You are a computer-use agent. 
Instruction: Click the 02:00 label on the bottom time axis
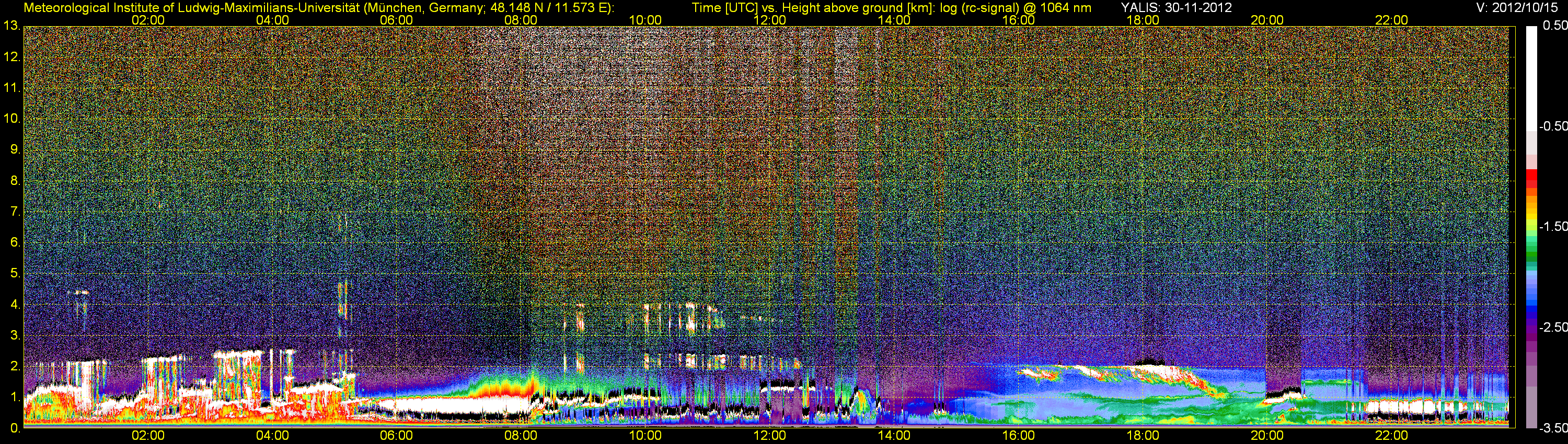coord(148,436)
